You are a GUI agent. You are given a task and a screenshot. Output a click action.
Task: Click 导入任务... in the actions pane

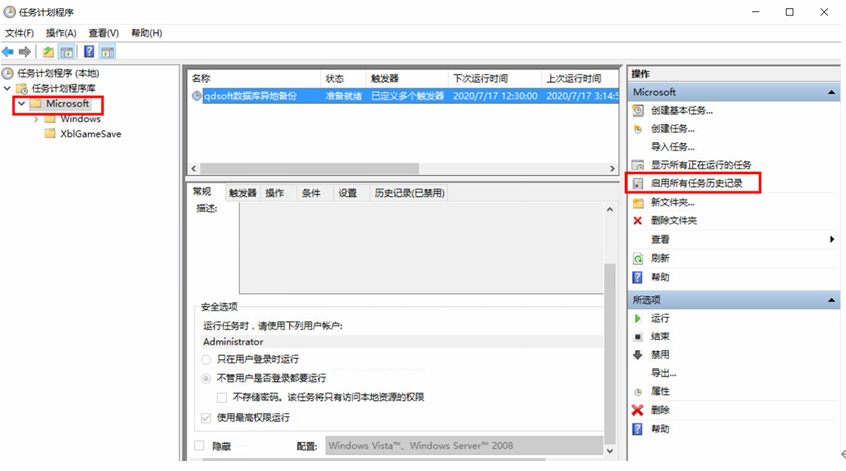(672, 147)
